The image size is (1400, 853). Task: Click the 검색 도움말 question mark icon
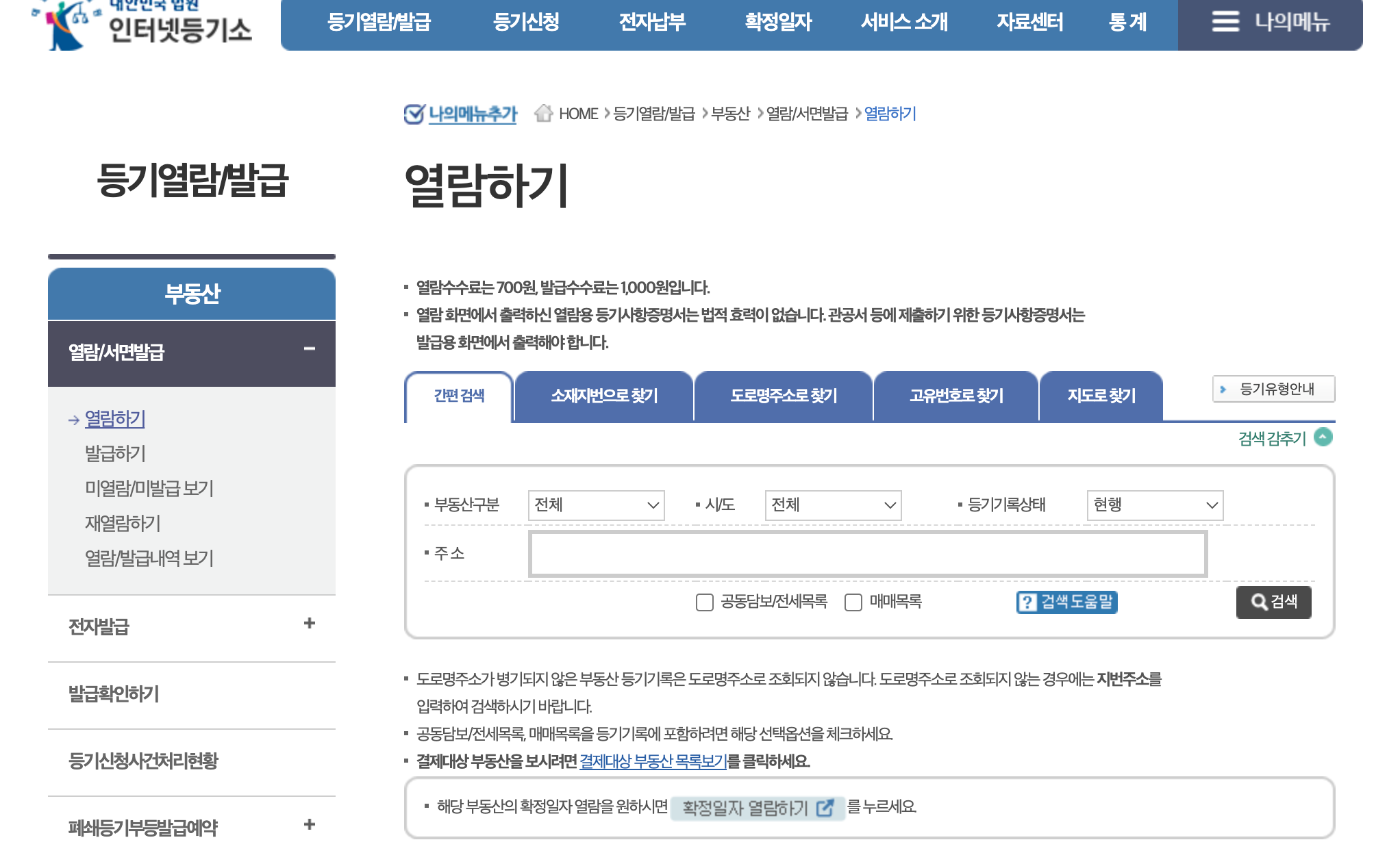coord(1027,602)
